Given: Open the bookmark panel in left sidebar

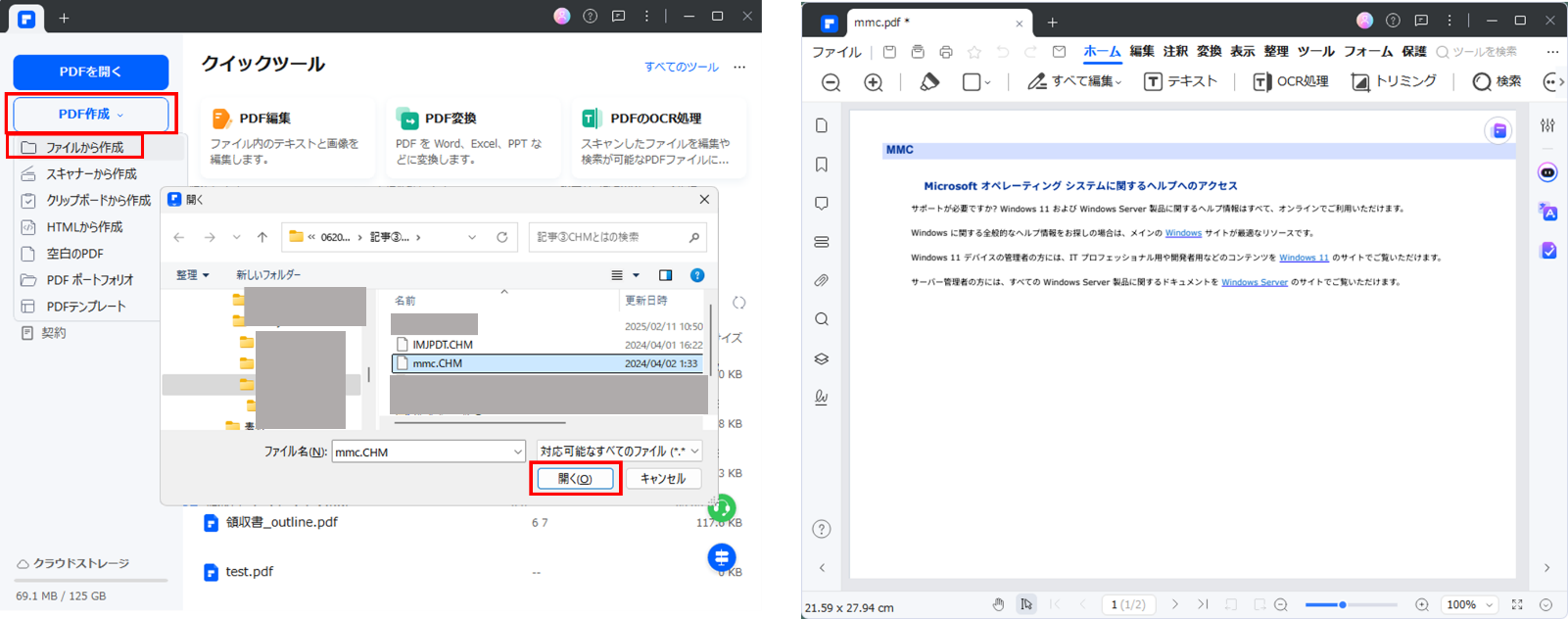Looking at the screenshot, I should (822, 165).
